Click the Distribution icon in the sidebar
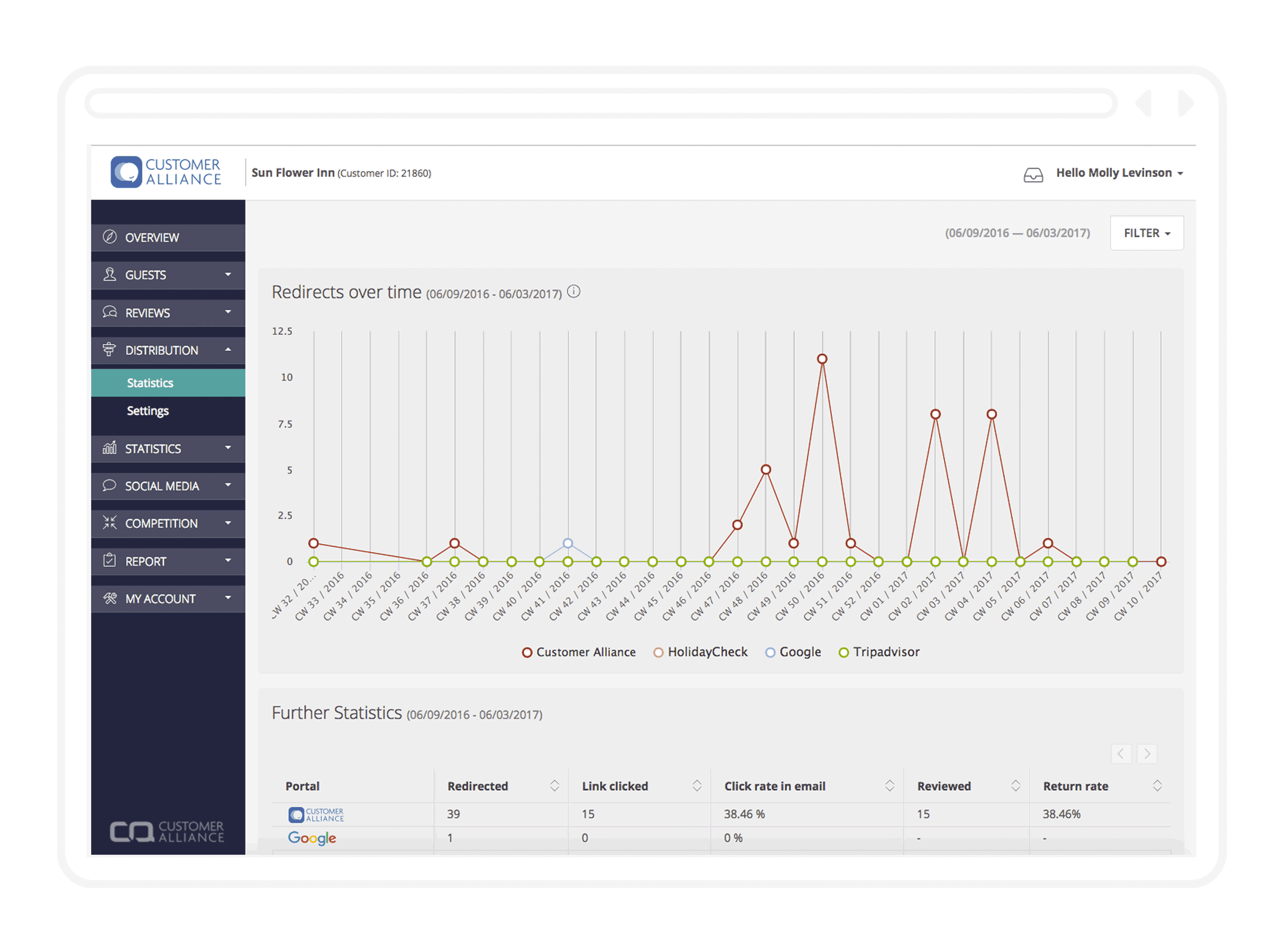Screen dimensions: 1283x952 click(x=109, y=350)
